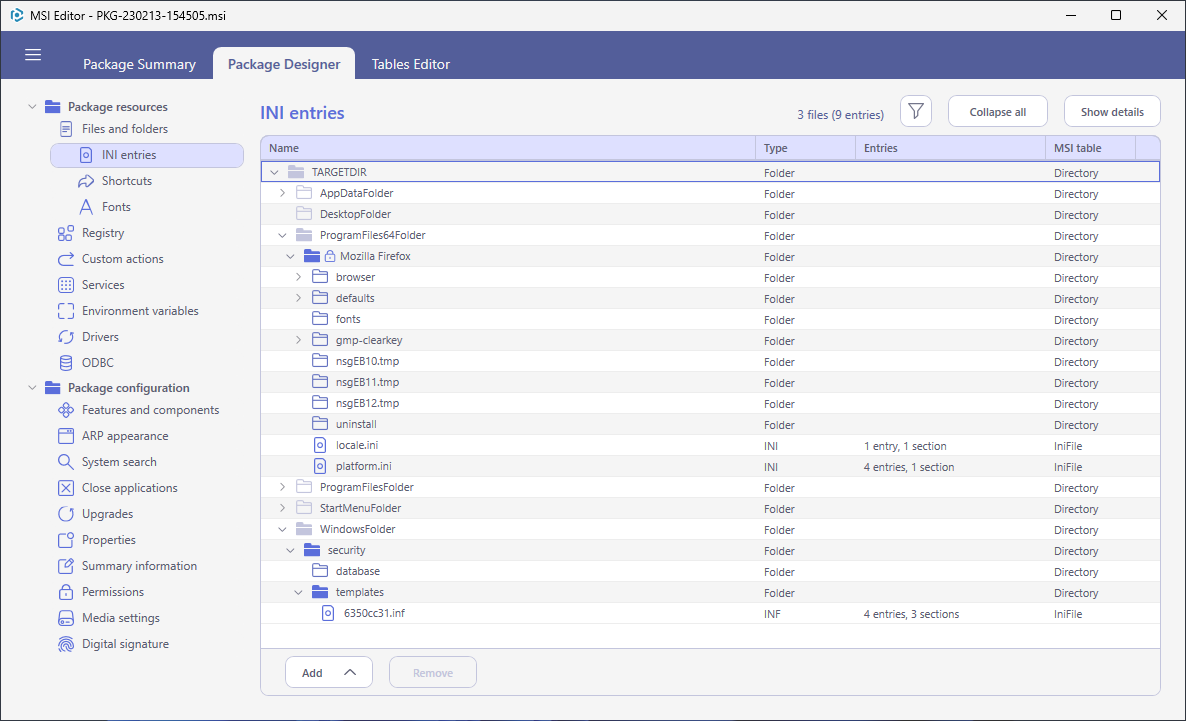Select the nsgEB10.tmp folder row
The image size is (1186, 721).
[x=710, y=362]
